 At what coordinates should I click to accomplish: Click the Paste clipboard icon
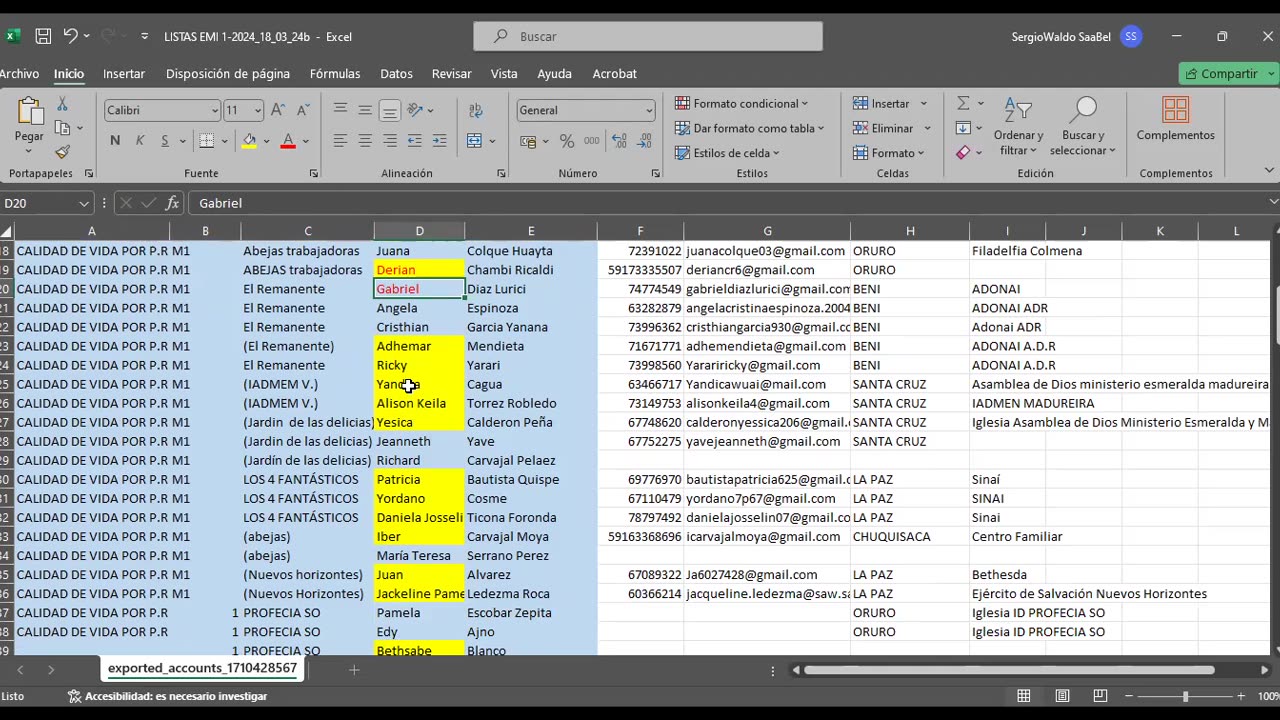29,112
